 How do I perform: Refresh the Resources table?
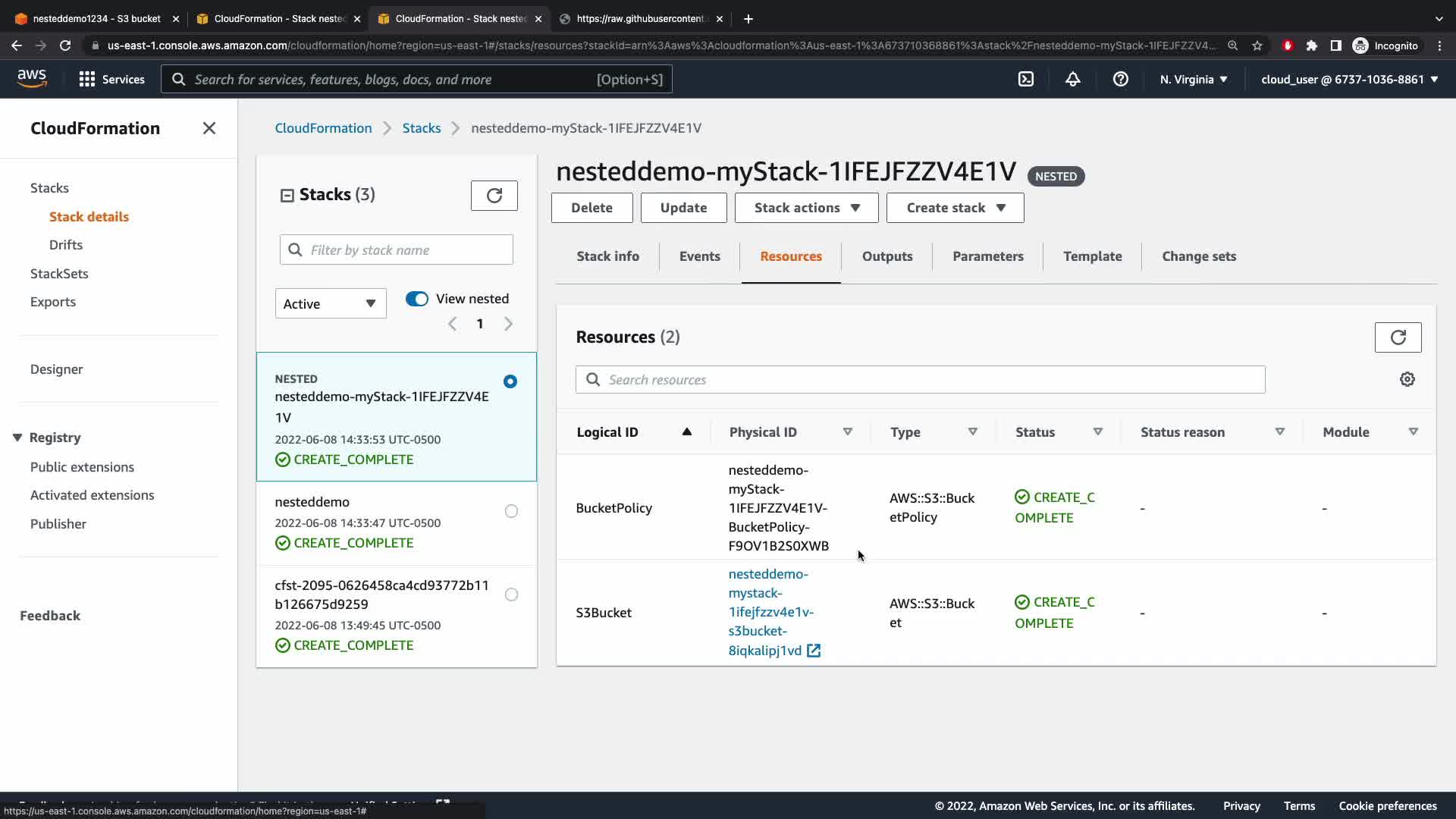[1398, 337]
